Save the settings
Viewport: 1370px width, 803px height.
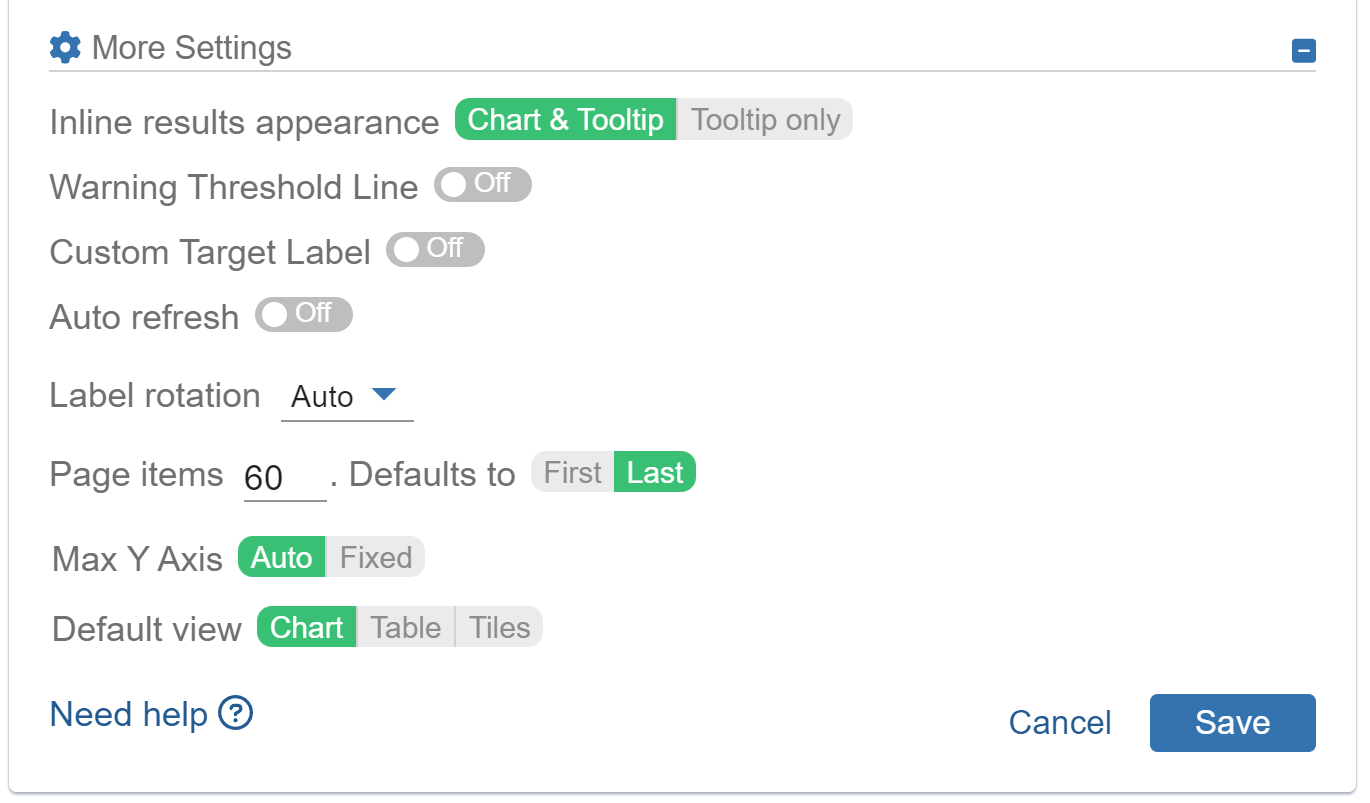pos(1232,722)
